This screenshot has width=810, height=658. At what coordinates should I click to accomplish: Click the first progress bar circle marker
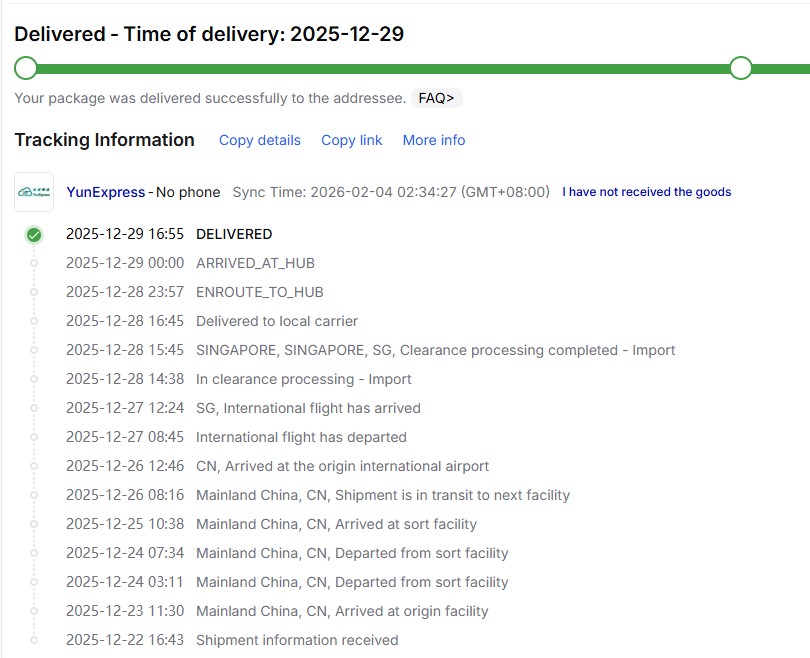coord(26,68)
